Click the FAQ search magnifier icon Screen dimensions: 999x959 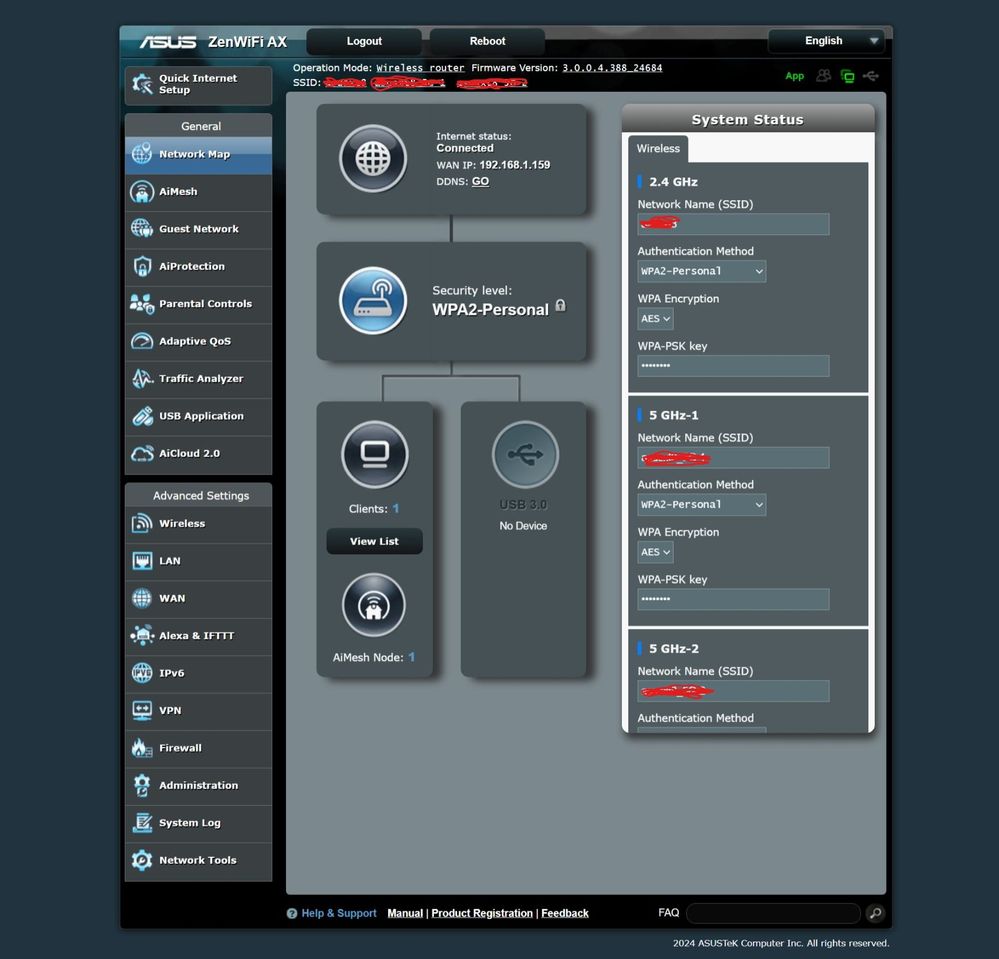[875, 913]
